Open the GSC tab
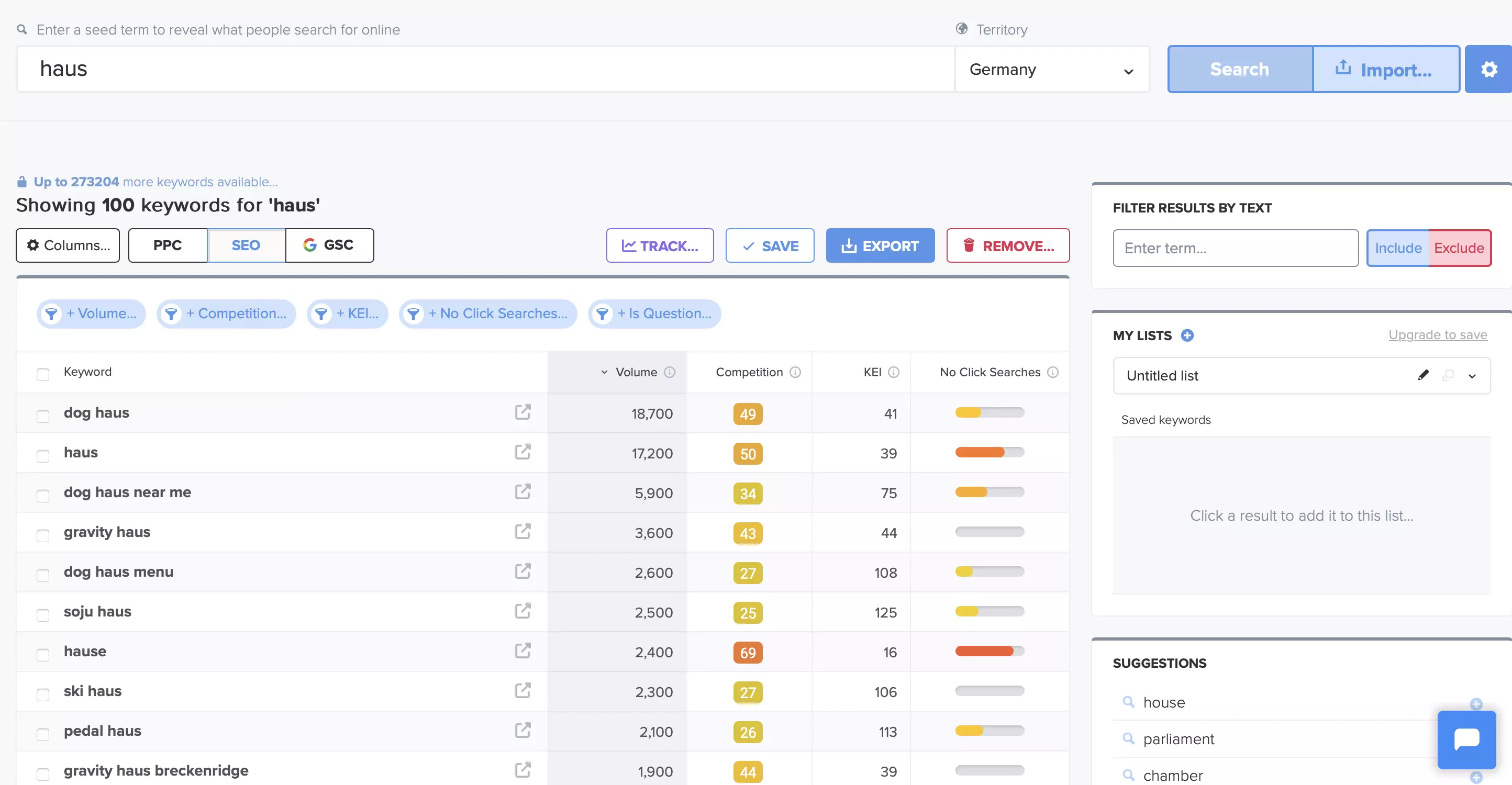This screenshot has width=1512, height=785. 329,245
